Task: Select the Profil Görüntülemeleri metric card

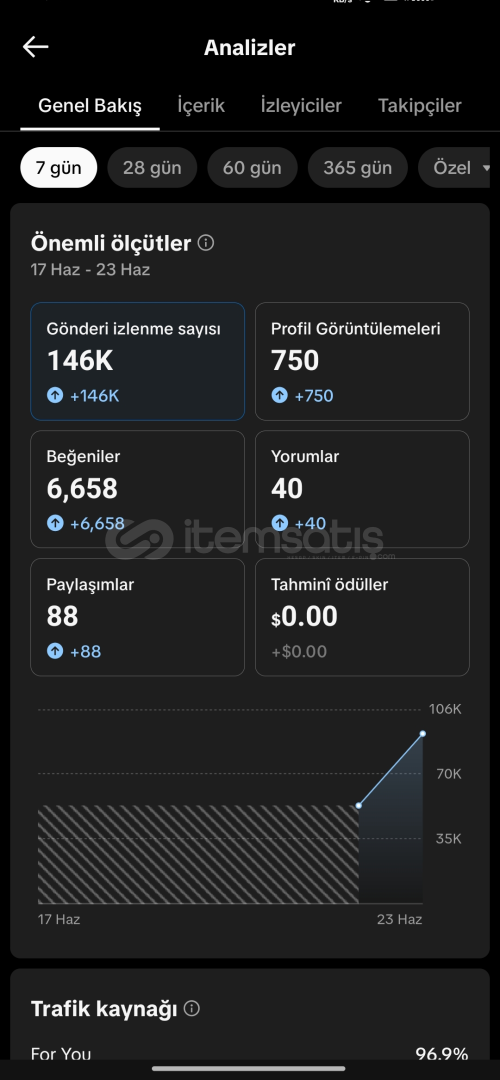Action: (362, 362)
